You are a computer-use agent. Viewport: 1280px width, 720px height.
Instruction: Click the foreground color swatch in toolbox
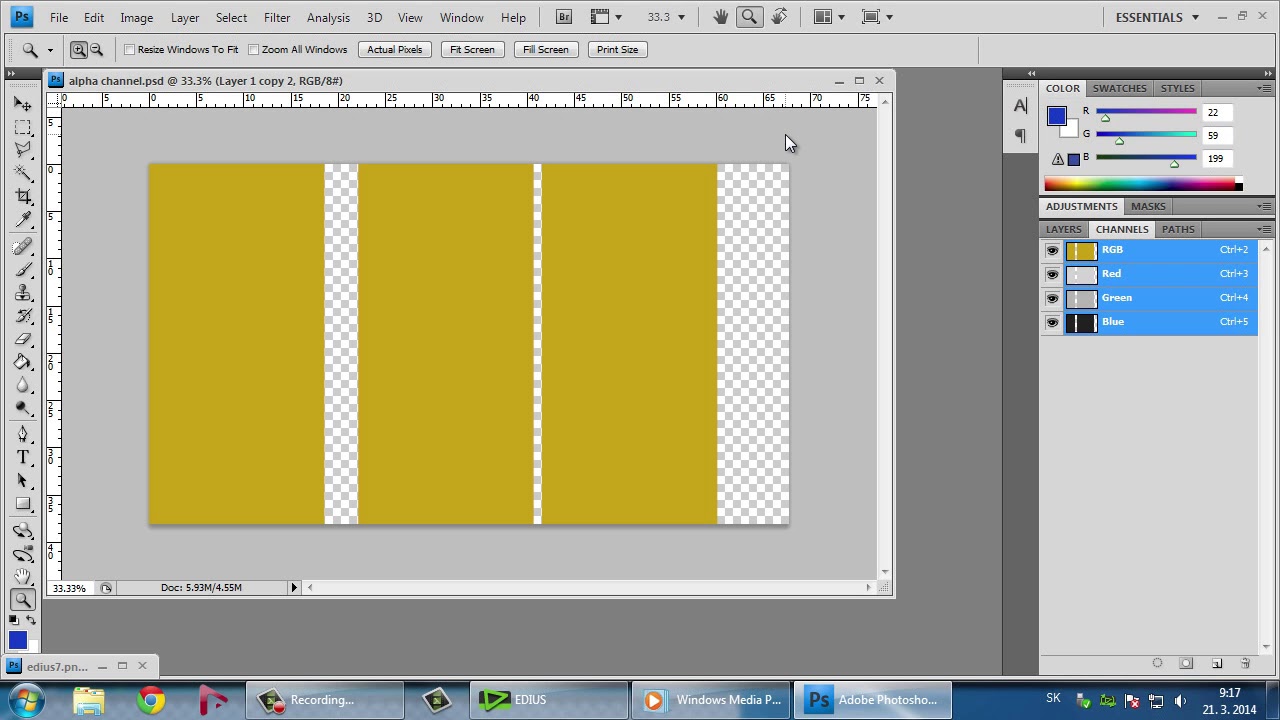click(x=17, y=640)
